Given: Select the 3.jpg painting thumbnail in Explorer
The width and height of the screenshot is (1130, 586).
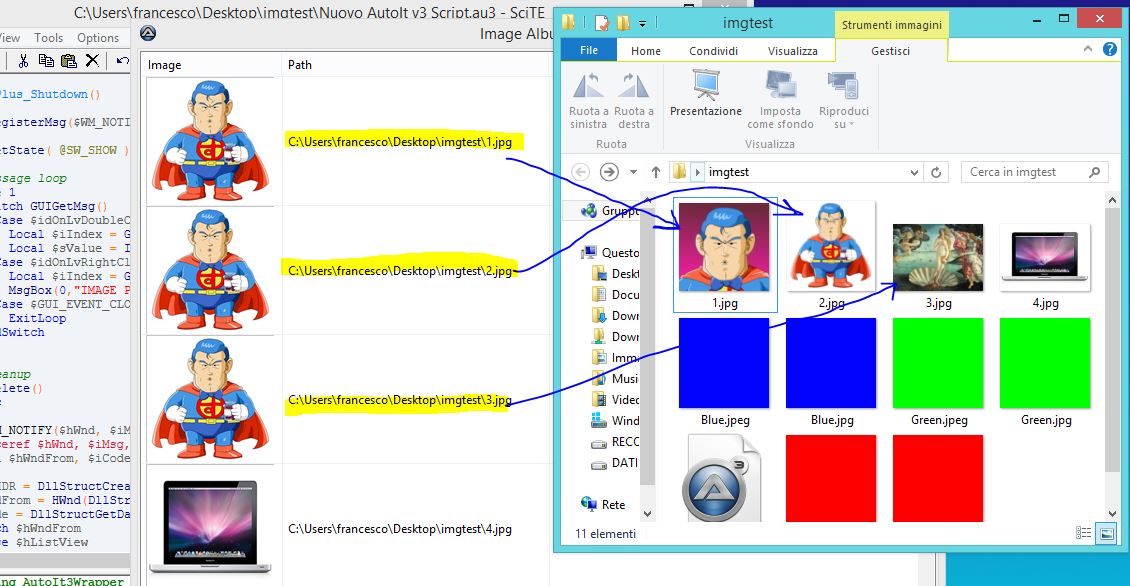Looking at the screenshot, I should [938, 257].
